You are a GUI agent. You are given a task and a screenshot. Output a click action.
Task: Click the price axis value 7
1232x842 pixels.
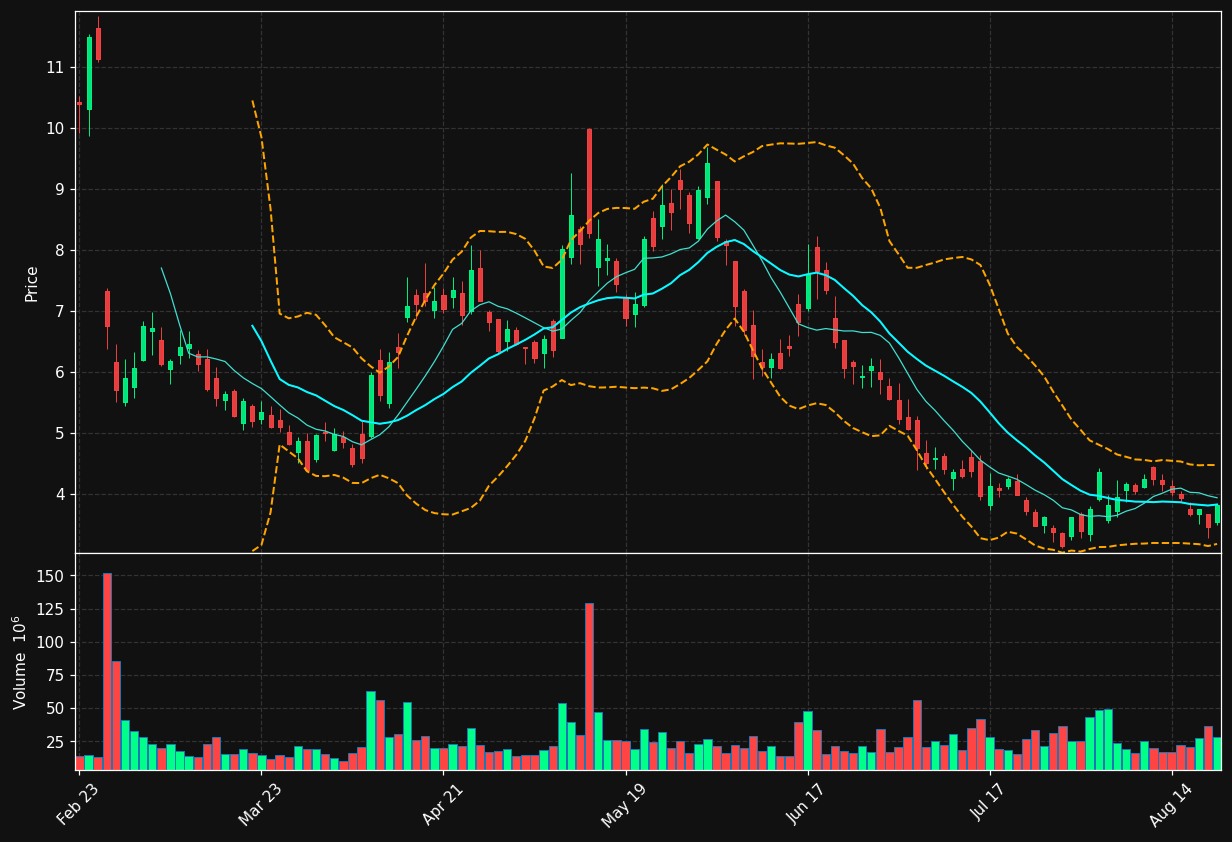[59, 312]
